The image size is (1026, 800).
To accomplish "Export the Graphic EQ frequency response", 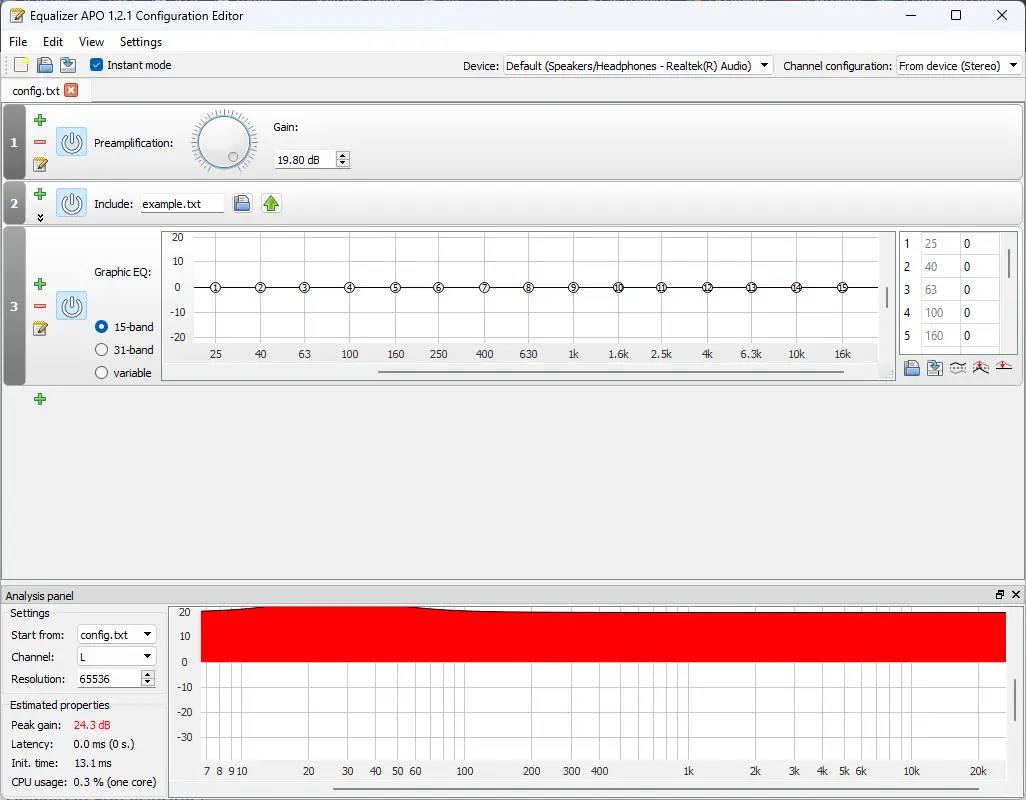I will coord(934,368).
